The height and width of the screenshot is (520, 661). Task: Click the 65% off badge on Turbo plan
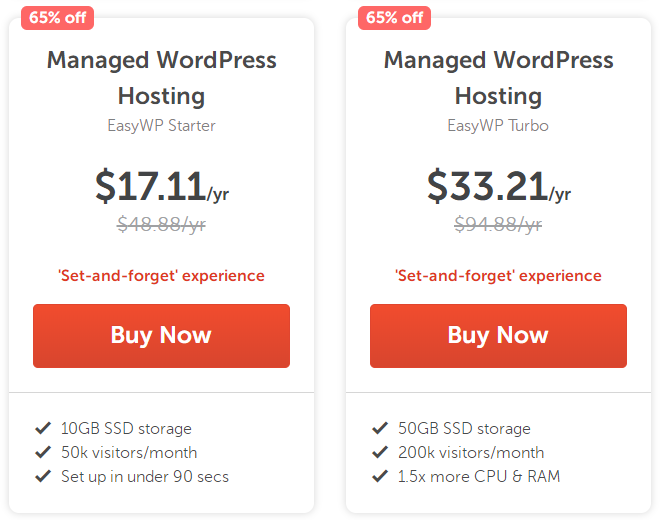pyautogui.click(x=395, y=17)
